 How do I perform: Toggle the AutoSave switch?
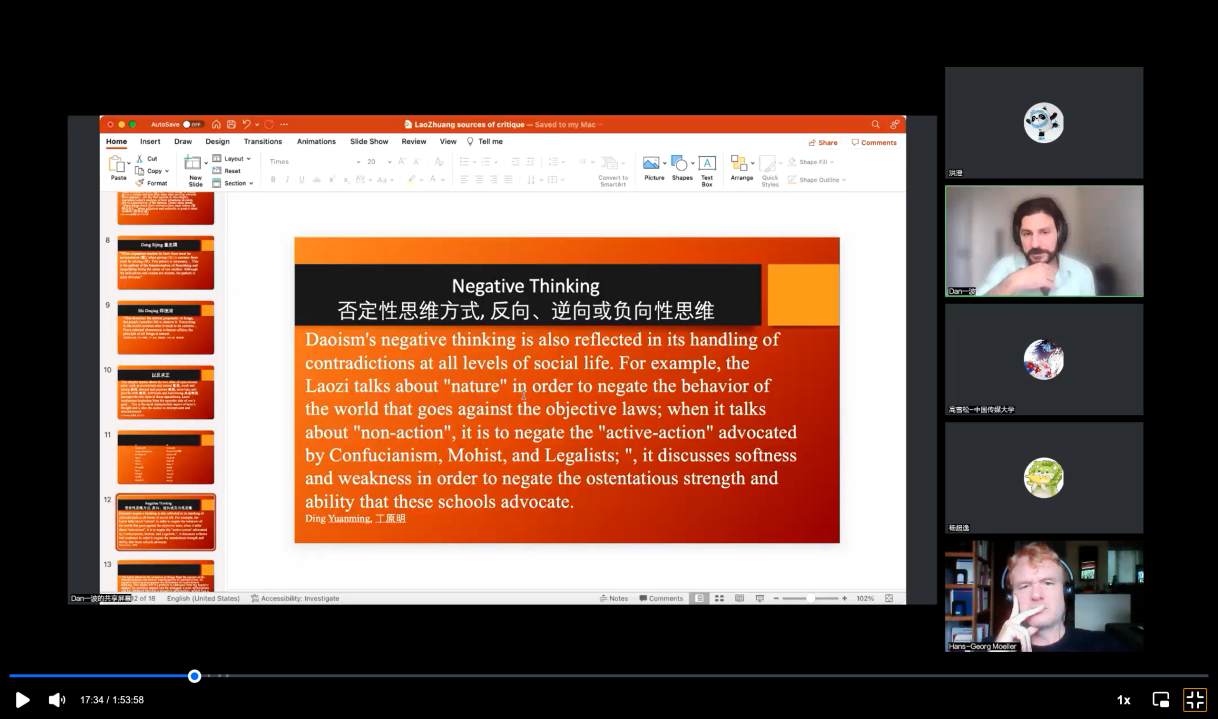(193, 124)
